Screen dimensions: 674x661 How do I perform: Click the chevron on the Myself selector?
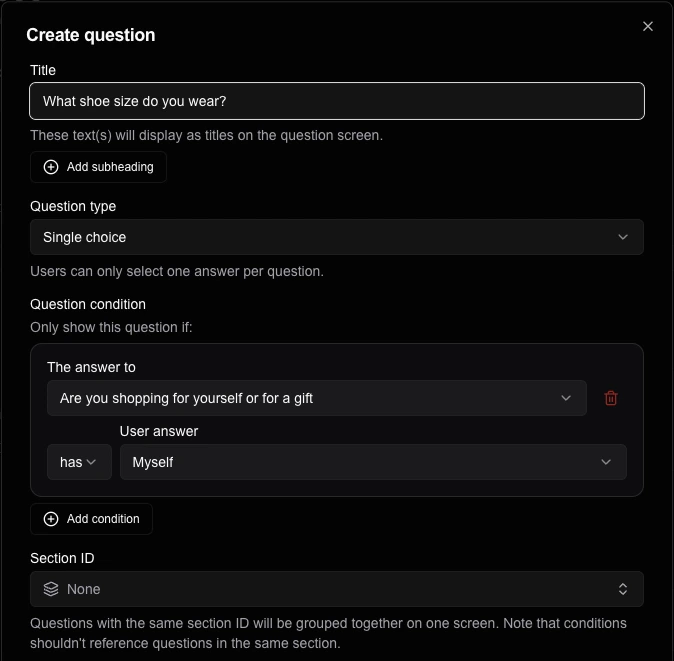pyautogui.click(x=606, y=462)
